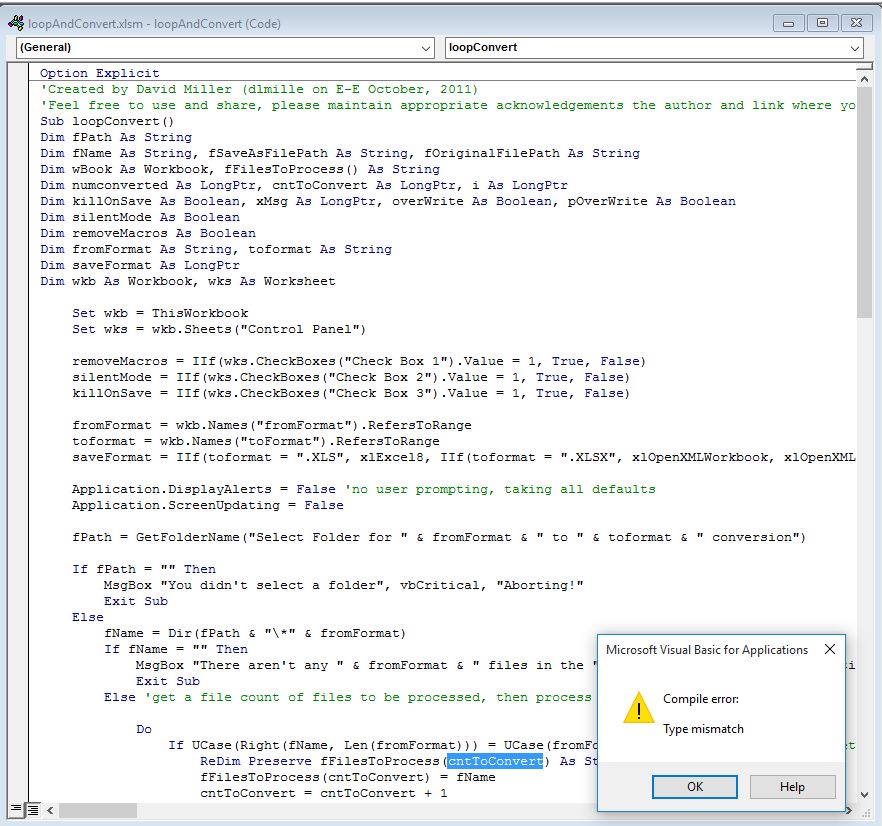Image resolution: width=882 pixels, height=826 pixels.
Task: Click the left margin indicator bar
Action: 18,433
